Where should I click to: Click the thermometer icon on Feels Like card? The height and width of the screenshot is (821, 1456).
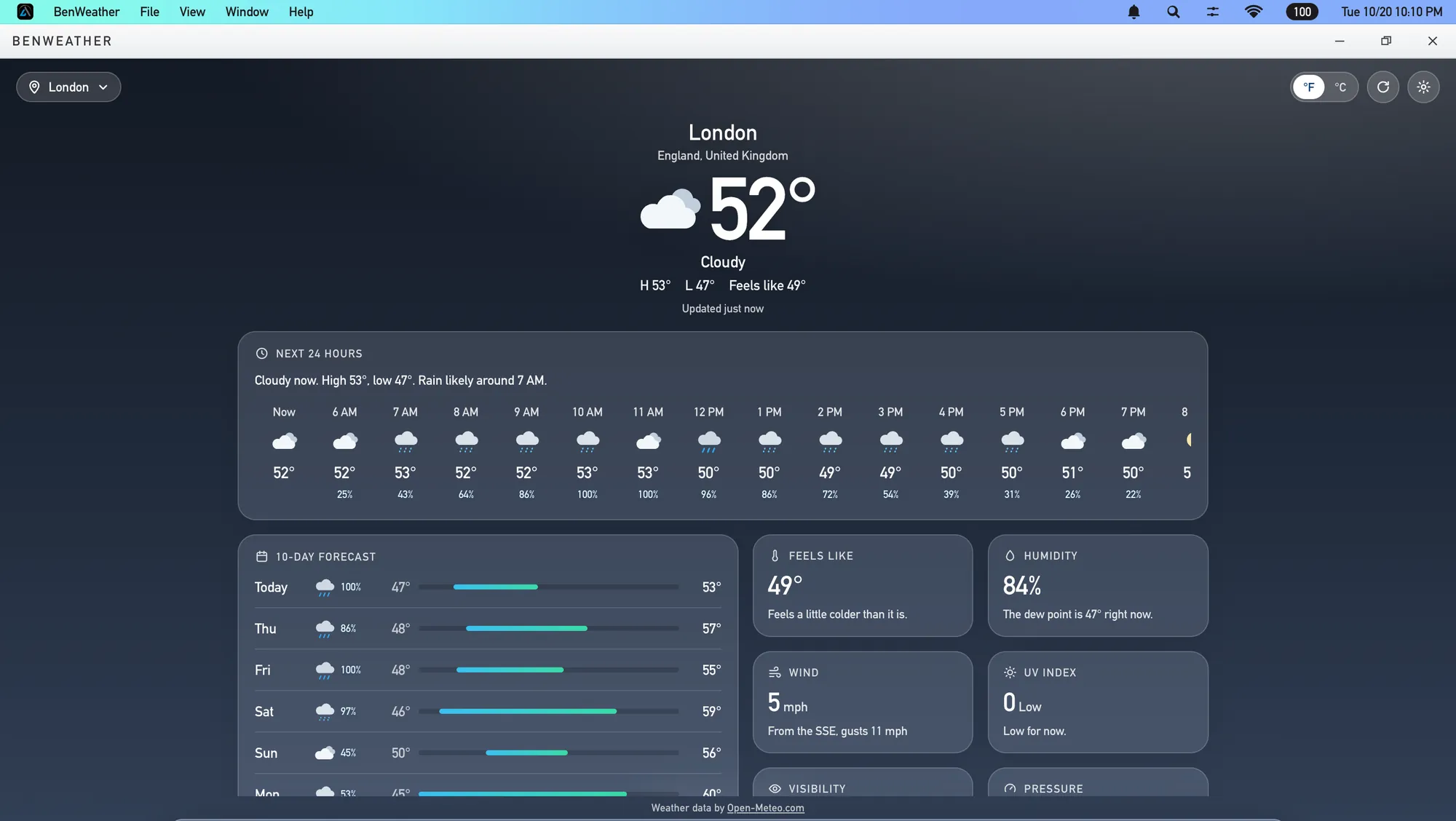775,556
